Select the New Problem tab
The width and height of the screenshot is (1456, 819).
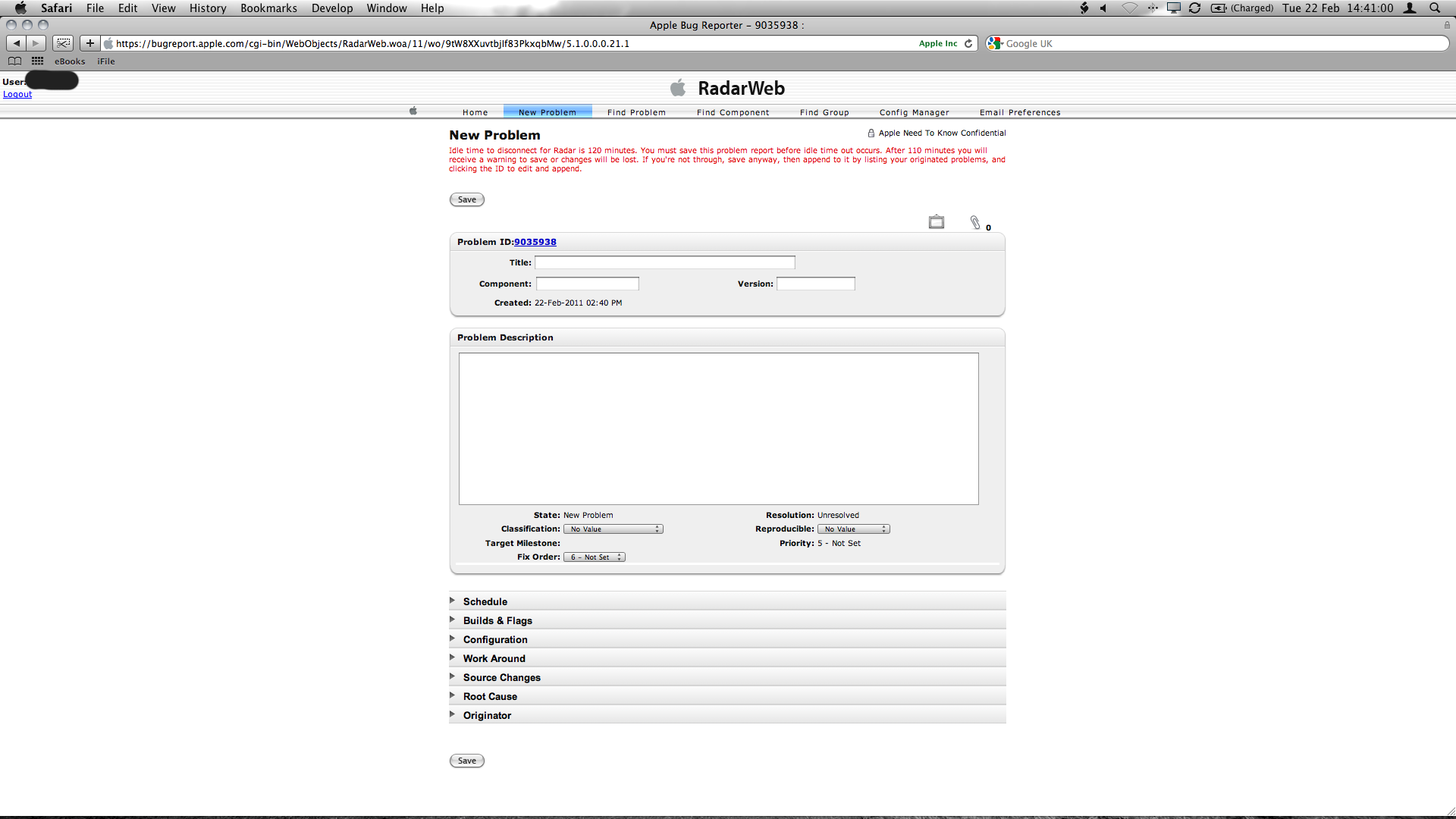[548, 112]
